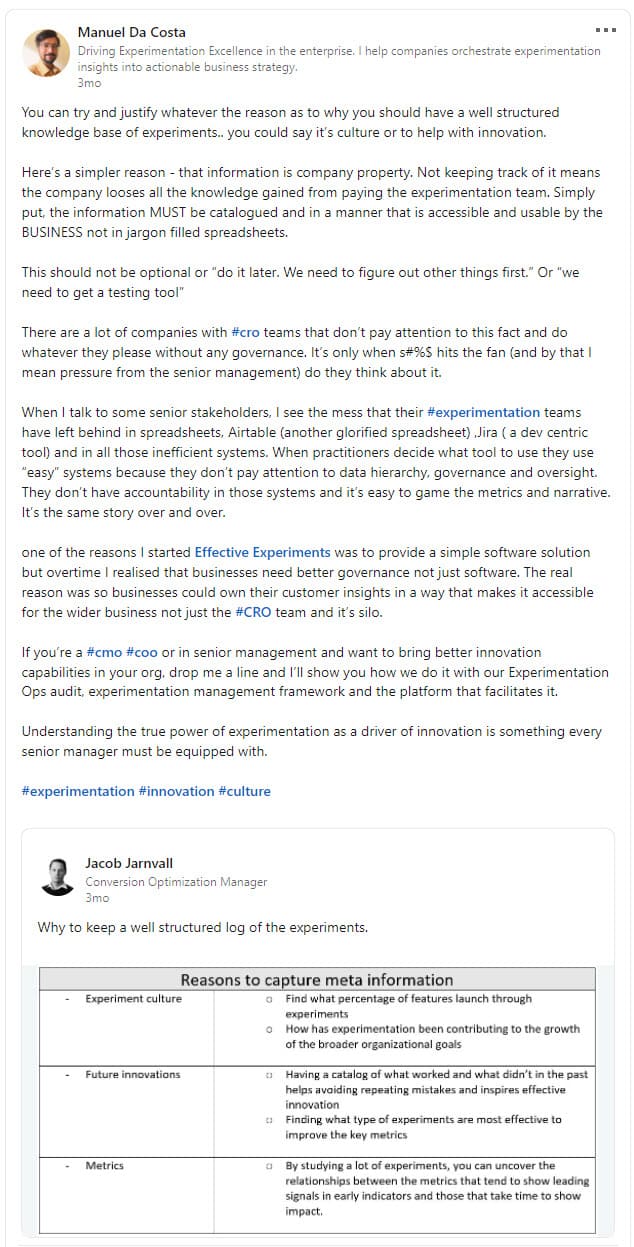The width and height of the screenshot is (634, 1247).
Task: Visit the #innovation hashtag
Action: (176, 791)
